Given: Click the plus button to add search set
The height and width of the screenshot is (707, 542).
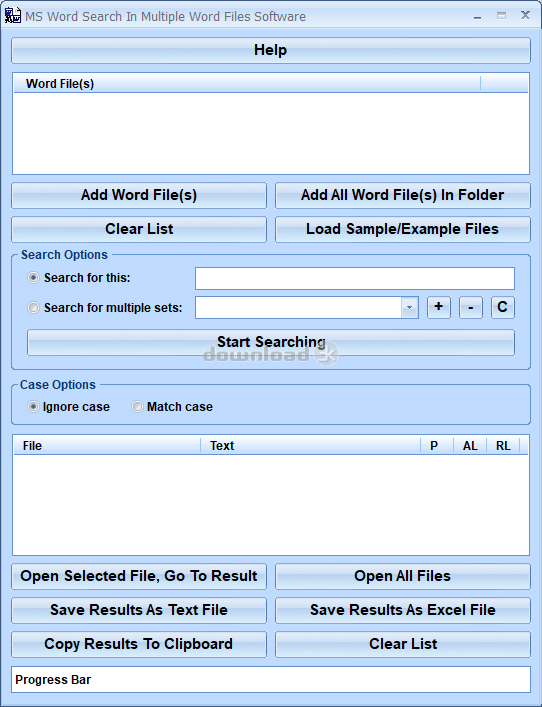Looking at the screenshot, I should click(x=439, y=308).
